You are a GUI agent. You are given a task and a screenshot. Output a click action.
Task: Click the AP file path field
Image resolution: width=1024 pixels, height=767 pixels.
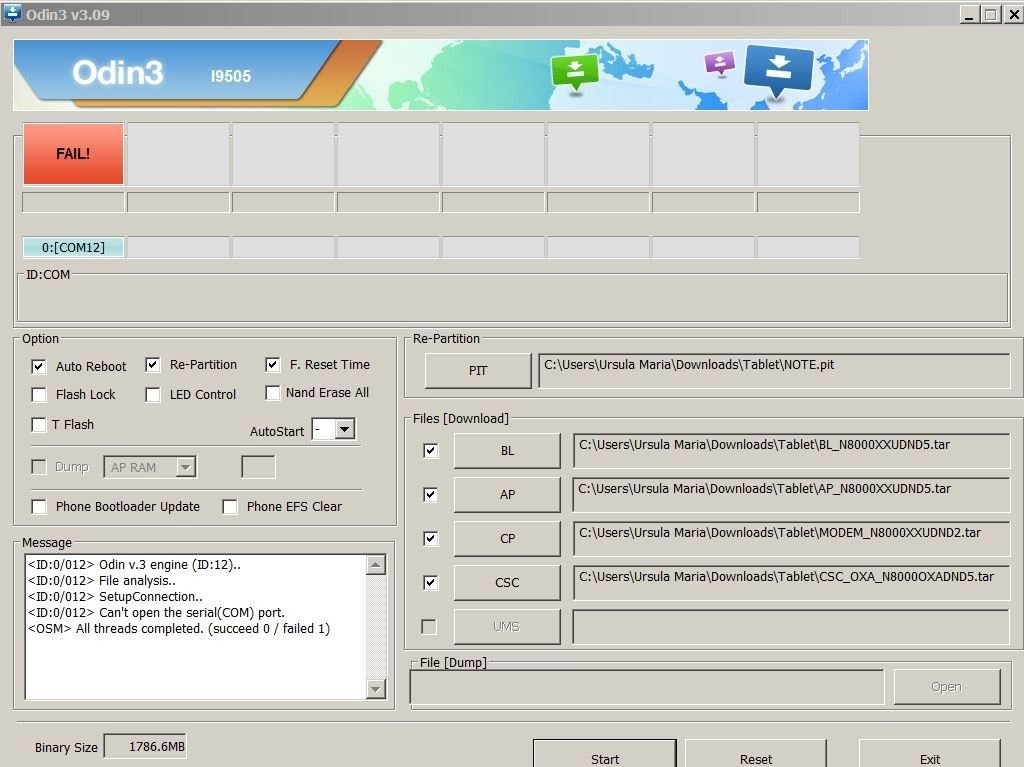coord(792,495)
